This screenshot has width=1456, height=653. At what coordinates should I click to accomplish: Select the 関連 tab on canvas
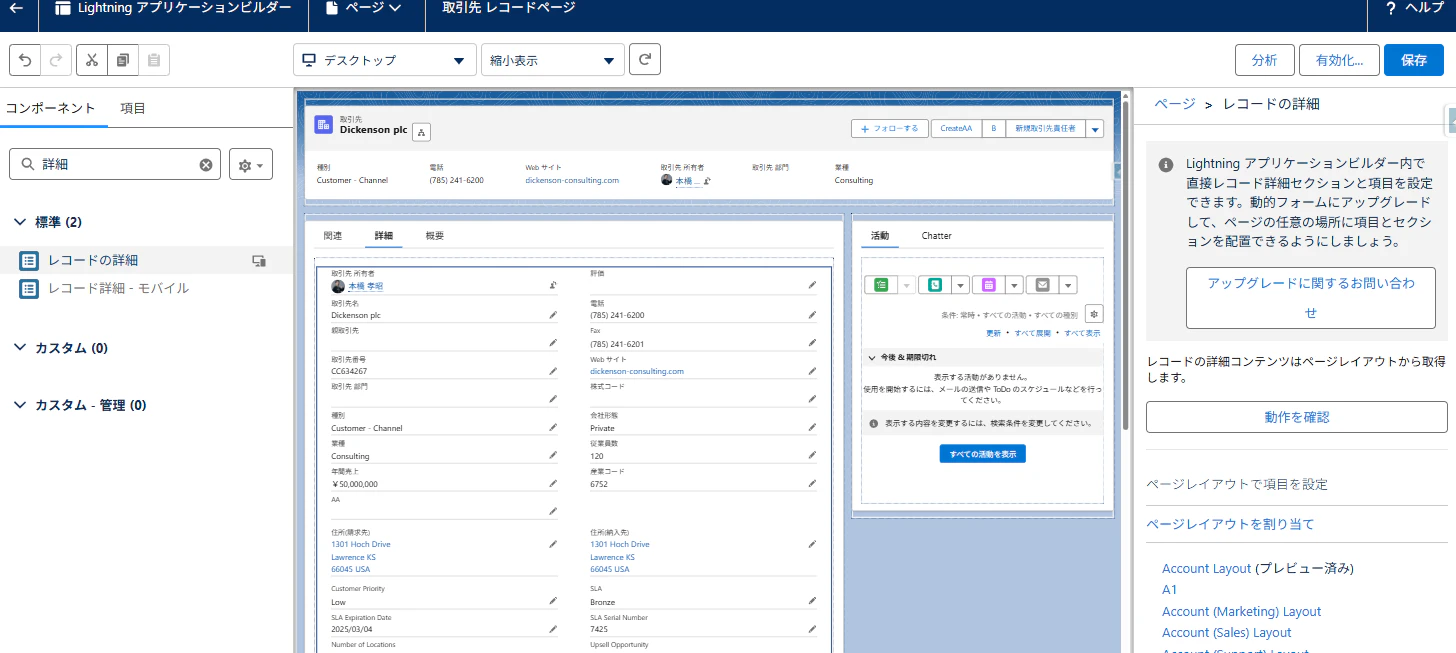click(333, 236)
